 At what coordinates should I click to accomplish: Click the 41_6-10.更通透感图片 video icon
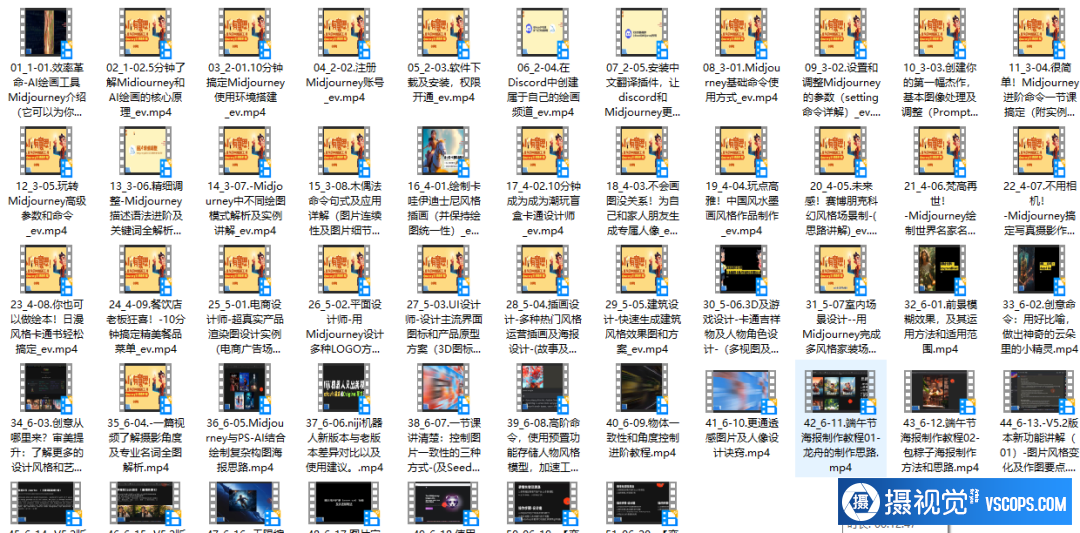tap(742, 394)
